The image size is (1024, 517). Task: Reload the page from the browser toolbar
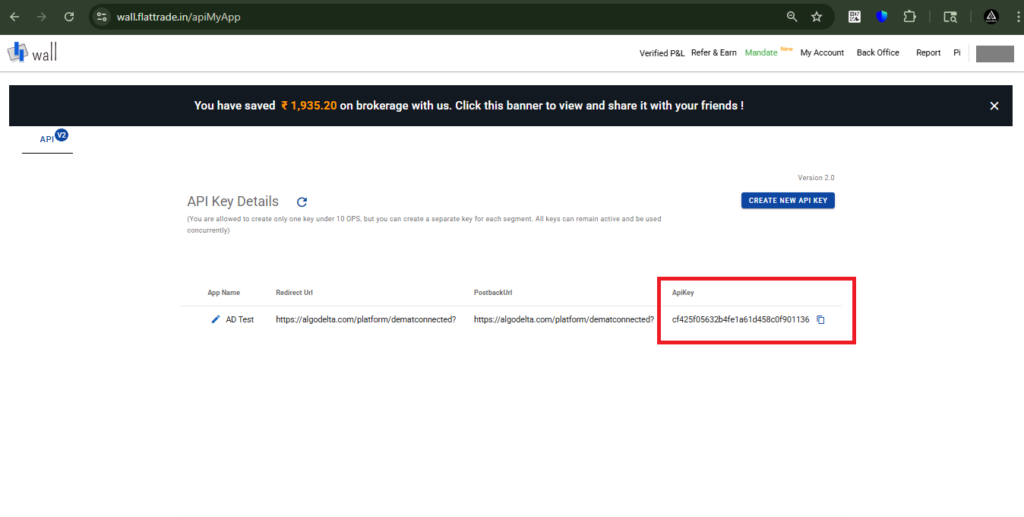click(69, 17)
